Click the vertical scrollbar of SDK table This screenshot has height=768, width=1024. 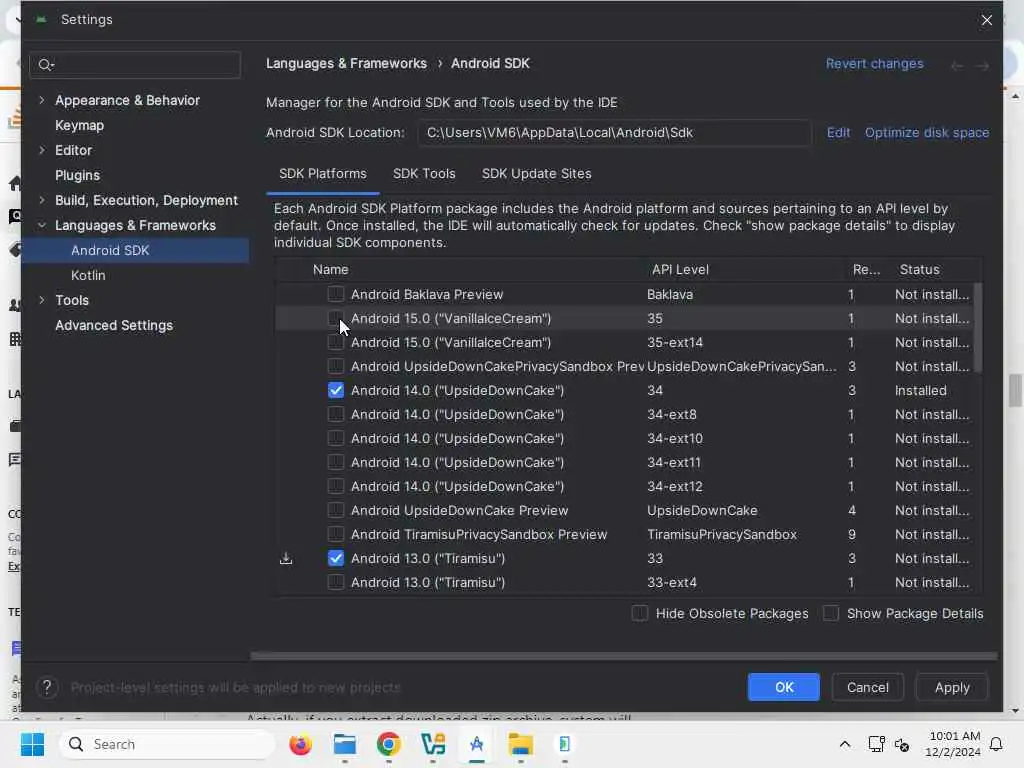(x=978, y=328)
